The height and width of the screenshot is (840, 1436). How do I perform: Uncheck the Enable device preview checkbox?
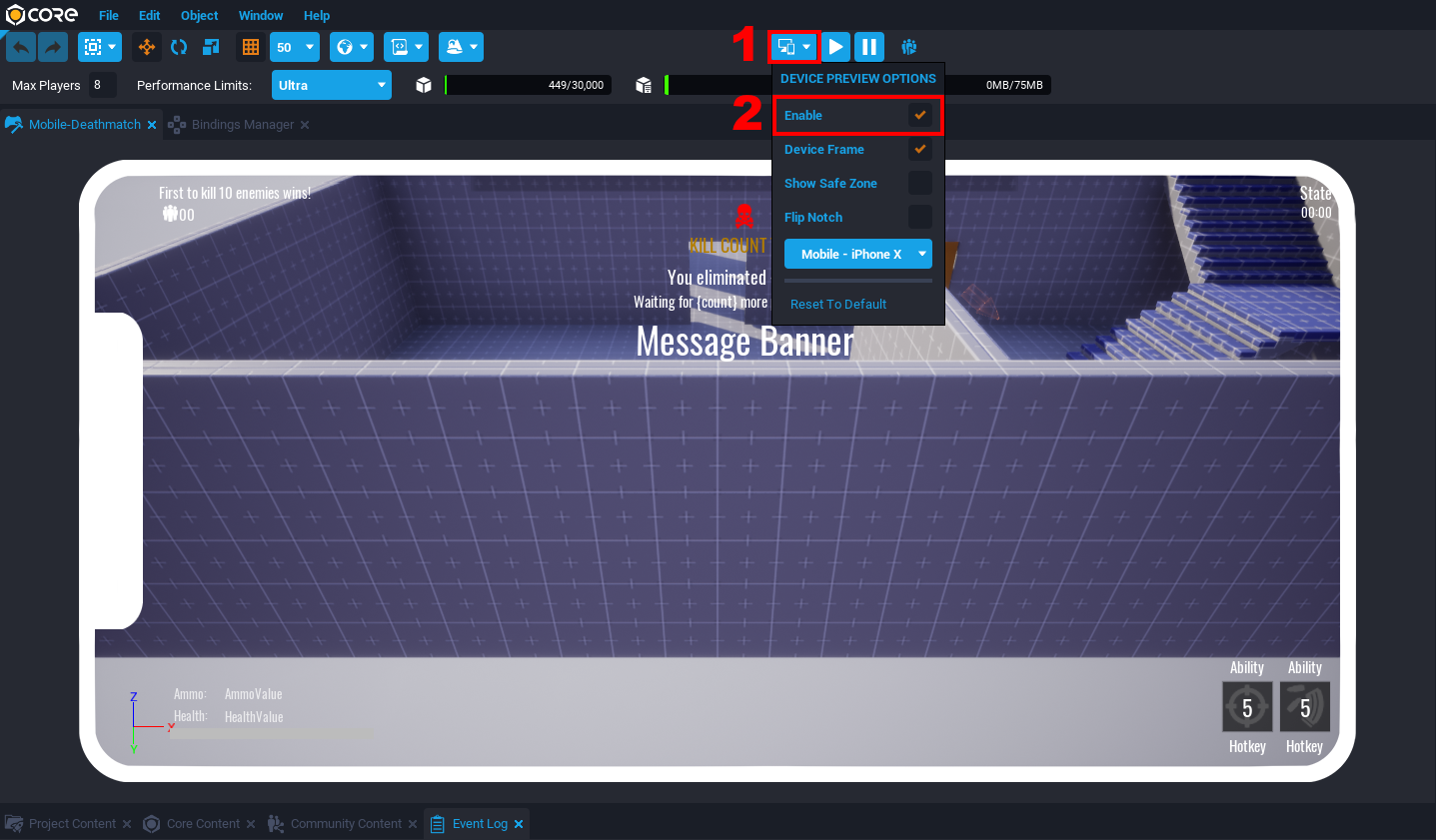(919, 116)
